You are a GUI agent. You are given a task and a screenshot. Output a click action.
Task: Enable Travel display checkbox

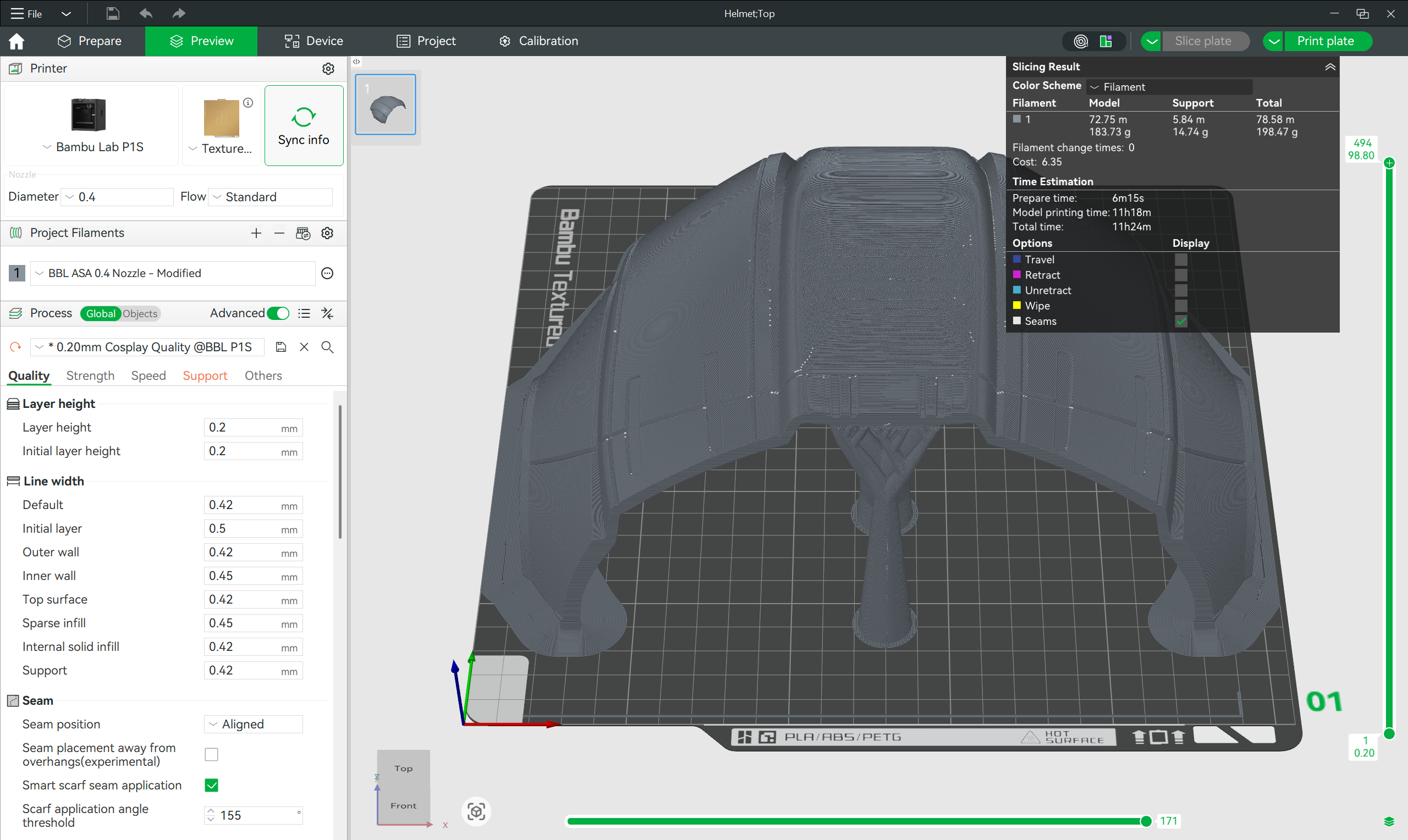[1180, 260]
